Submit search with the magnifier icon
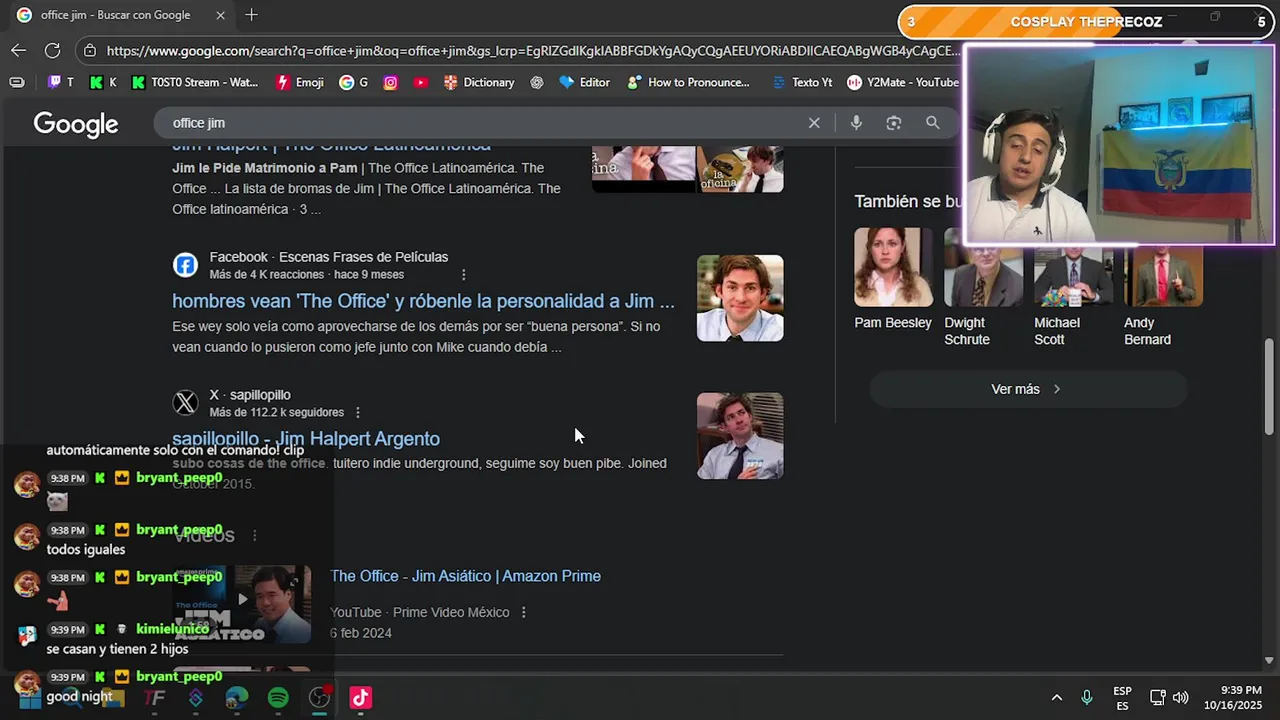The image size is (1280, 720). 933,123
